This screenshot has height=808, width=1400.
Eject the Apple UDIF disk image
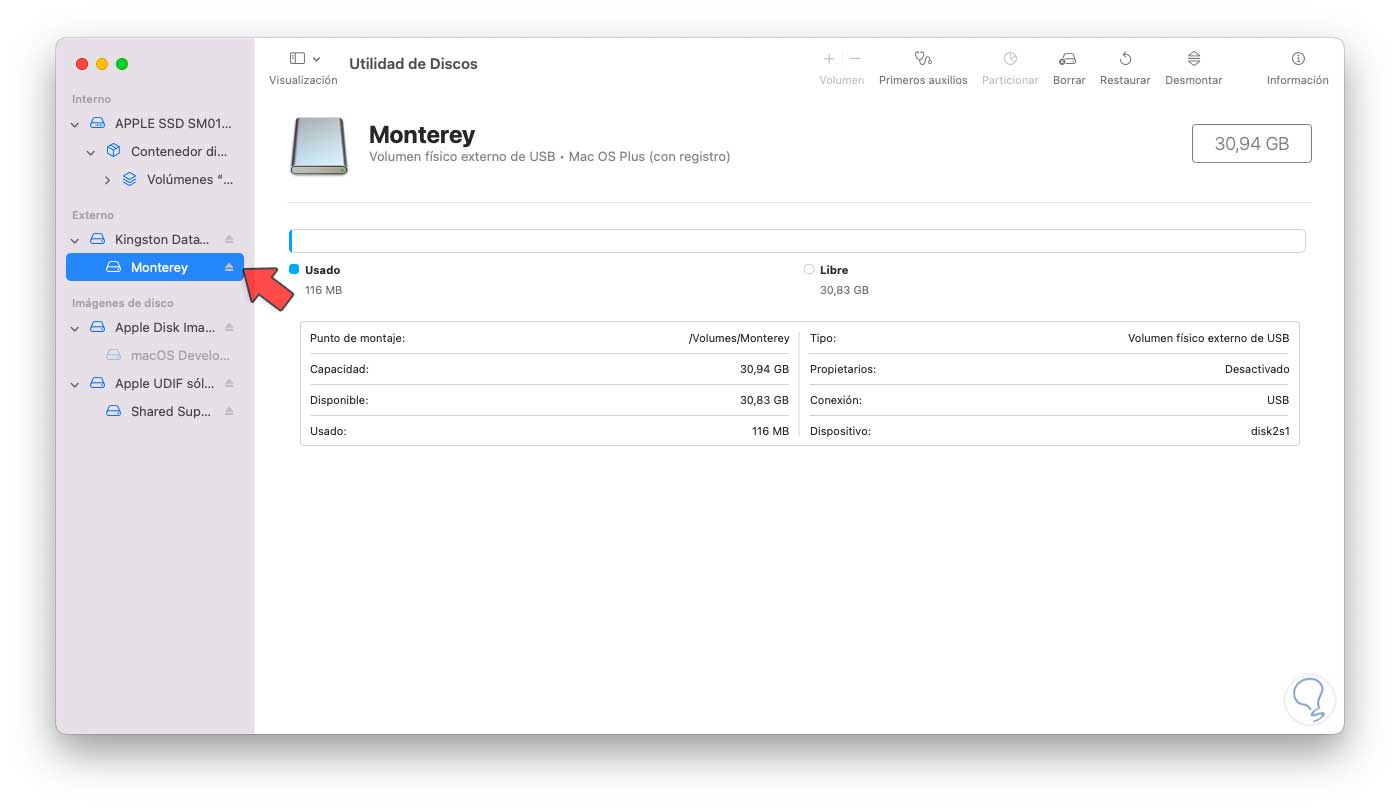(229, 383)
